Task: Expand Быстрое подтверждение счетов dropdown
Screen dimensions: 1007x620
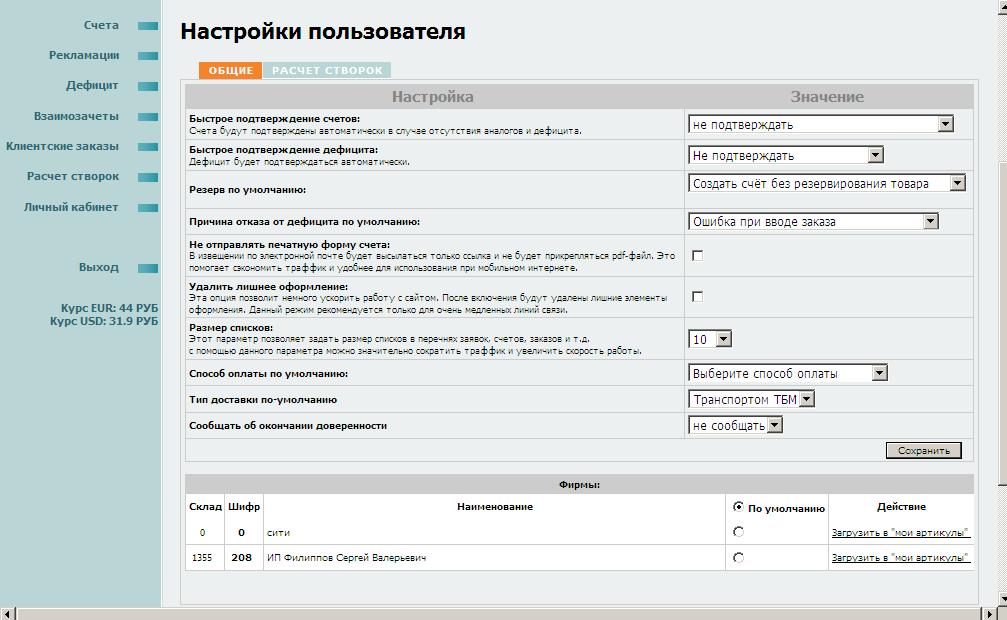Action: (x=820, y=125)
